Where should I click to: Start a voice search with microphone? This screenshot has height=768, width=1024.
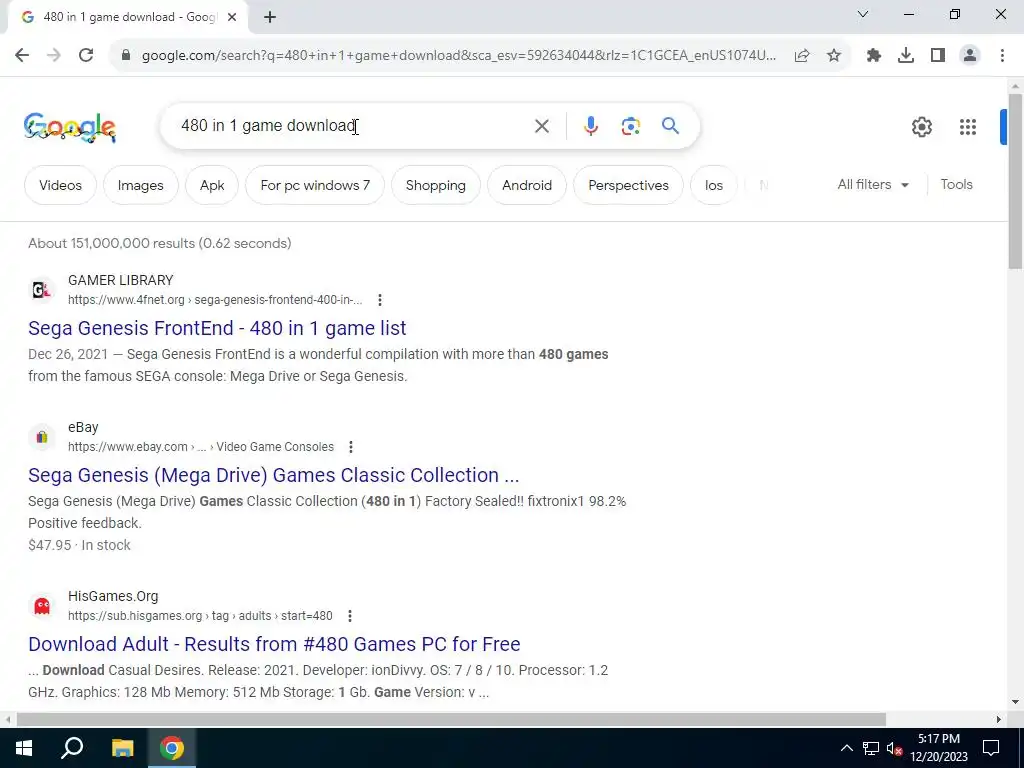coord(590,126)
